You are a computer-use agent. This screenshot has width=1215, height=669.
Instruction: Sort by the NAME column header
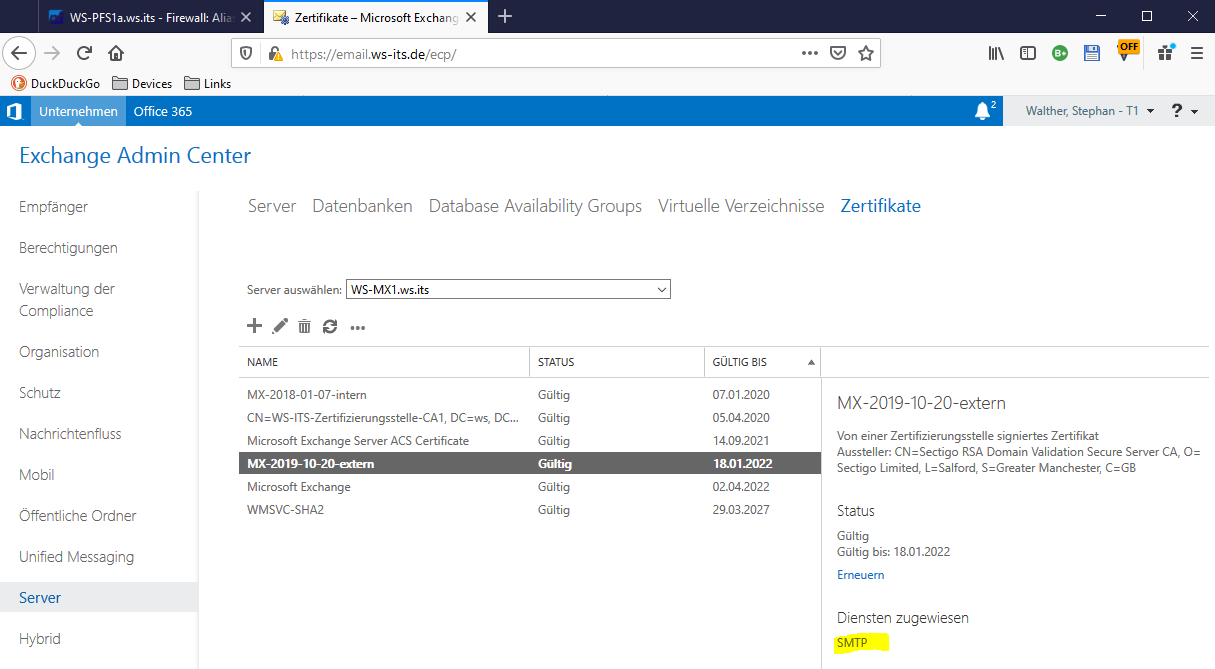tap(384, 362)
